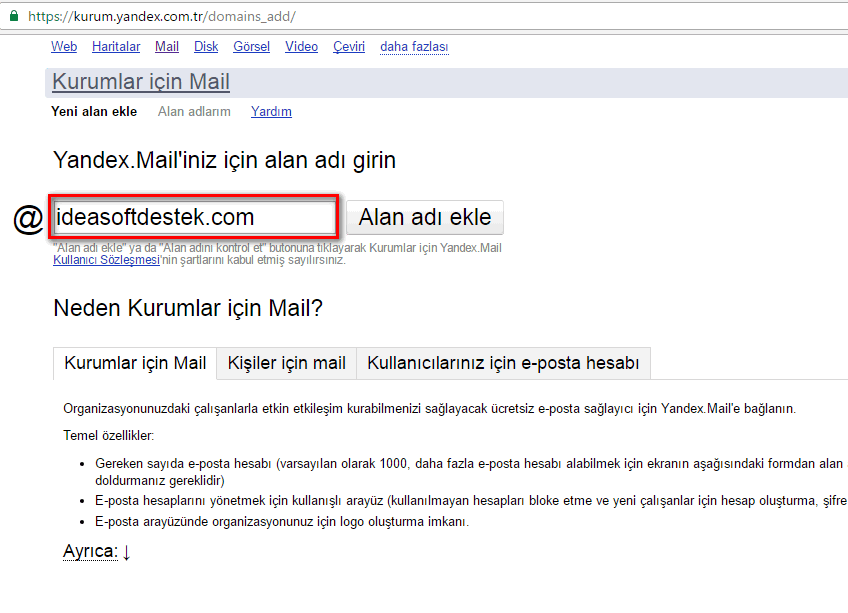
Task: Open the Video link
Action: 301,47
